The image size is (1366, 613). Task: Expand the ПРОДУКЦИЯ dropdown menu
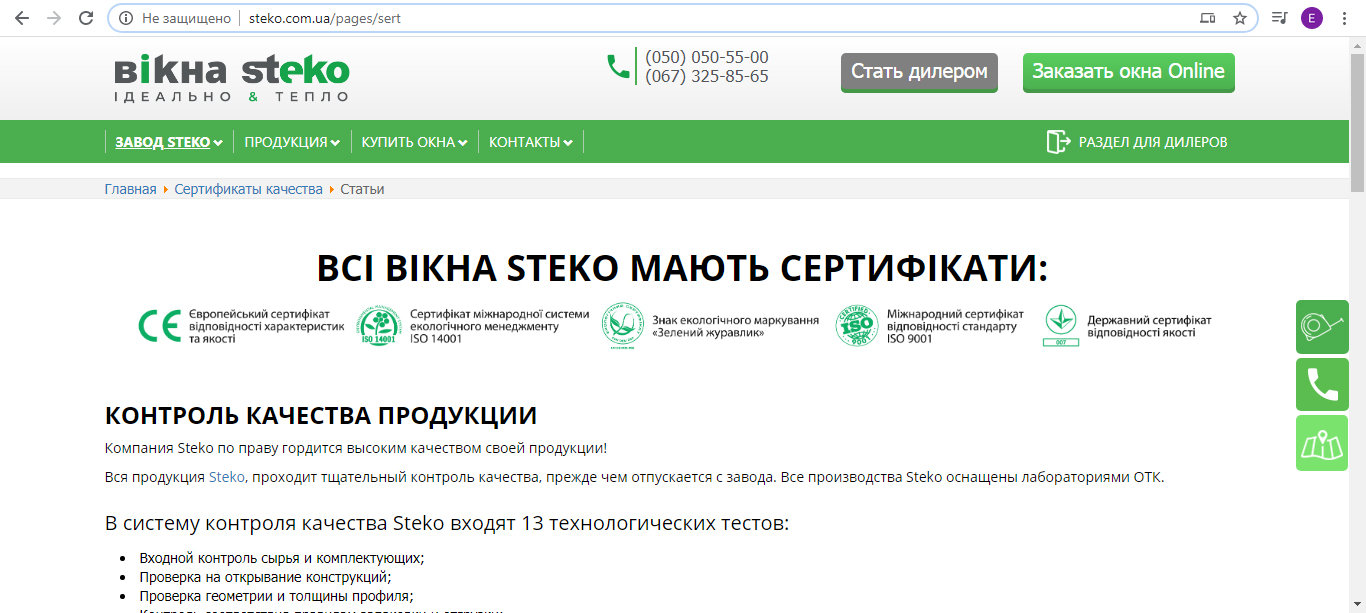pos(291,142)
